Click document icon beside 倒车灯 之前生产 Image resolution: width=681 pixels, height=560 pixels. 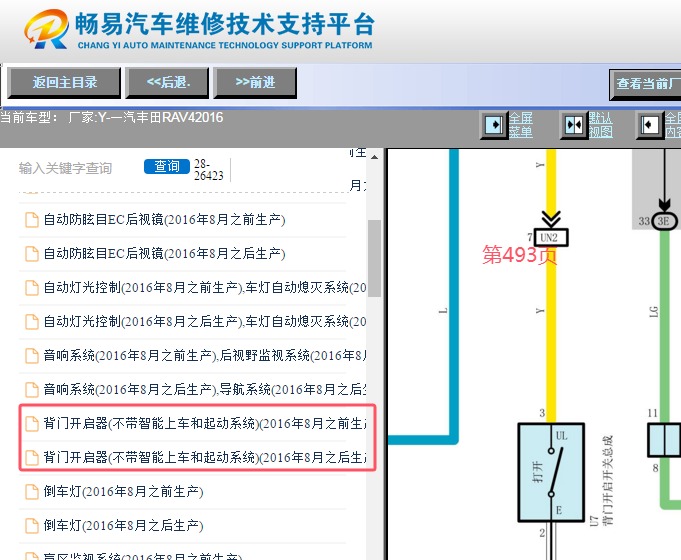click(x=31, y=492)
